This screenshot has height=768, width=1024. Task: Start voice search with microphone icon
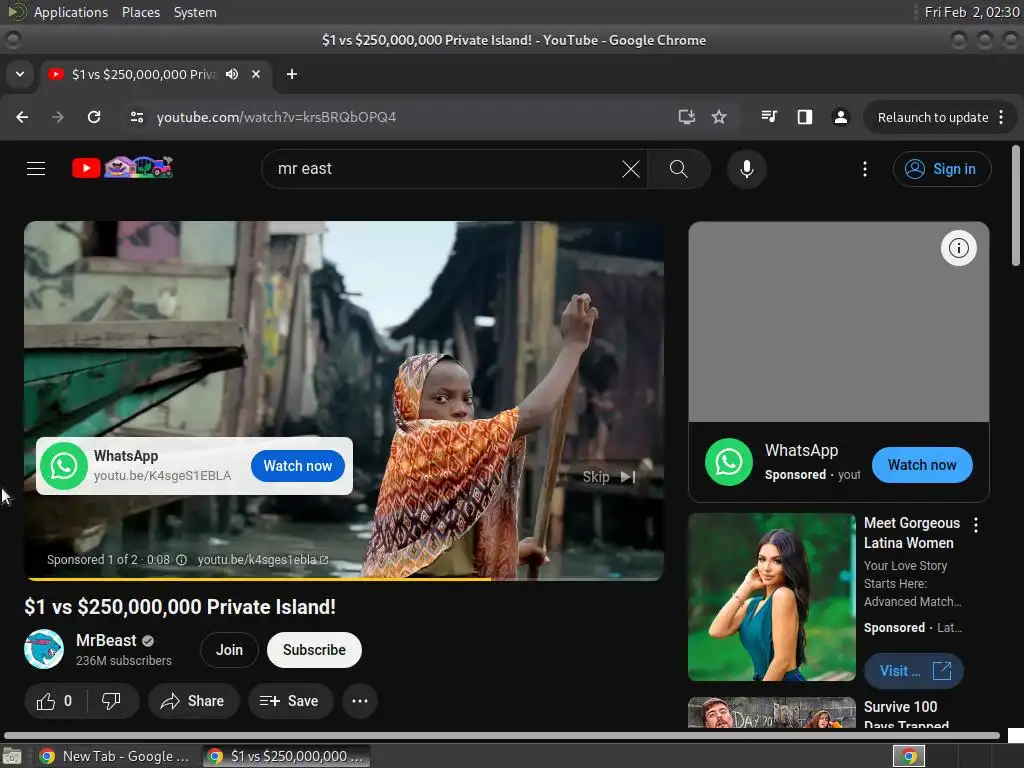746,169
